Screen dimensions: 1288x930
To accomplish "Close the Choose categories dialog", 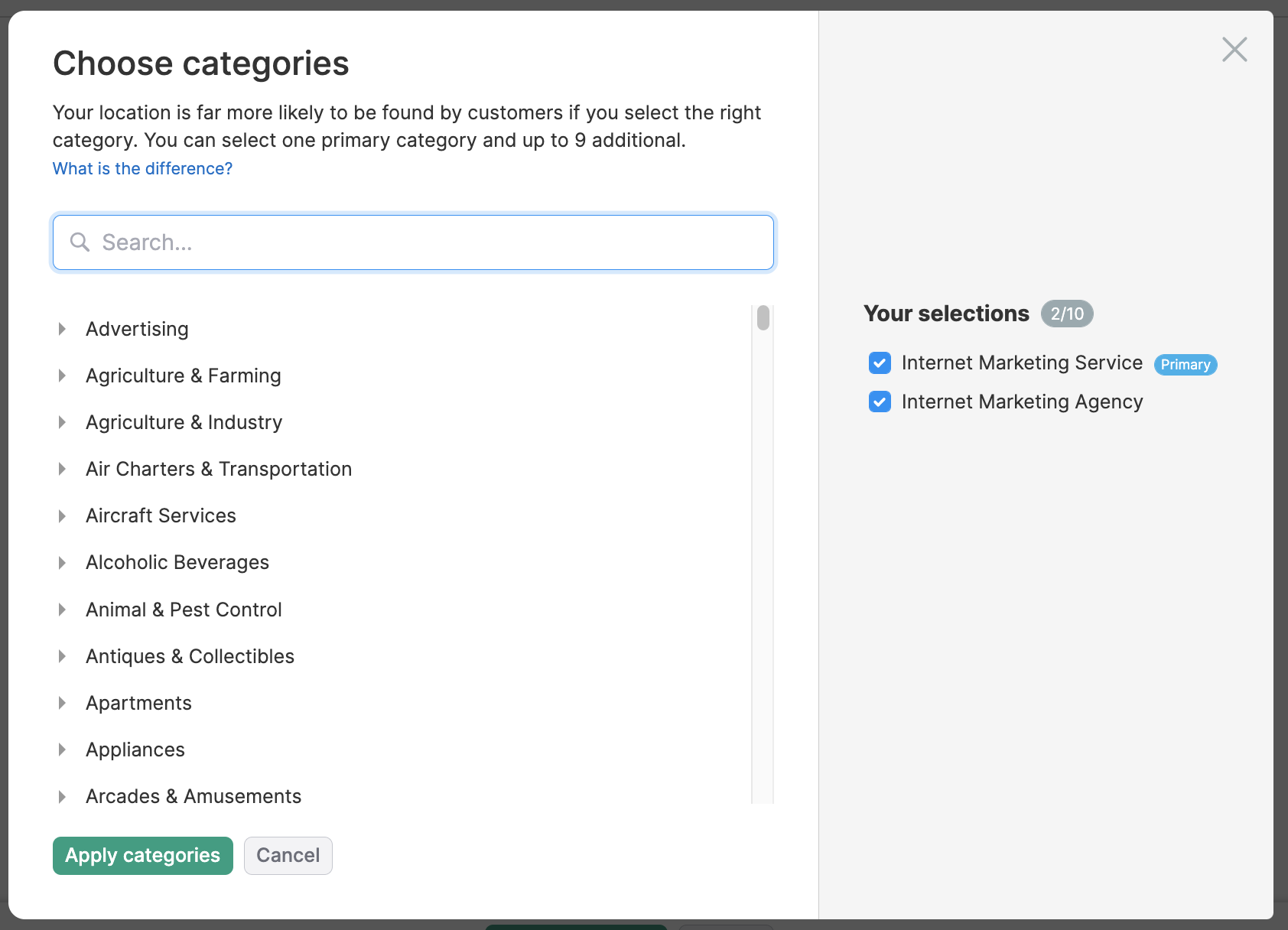I will tap(1234, 49).
